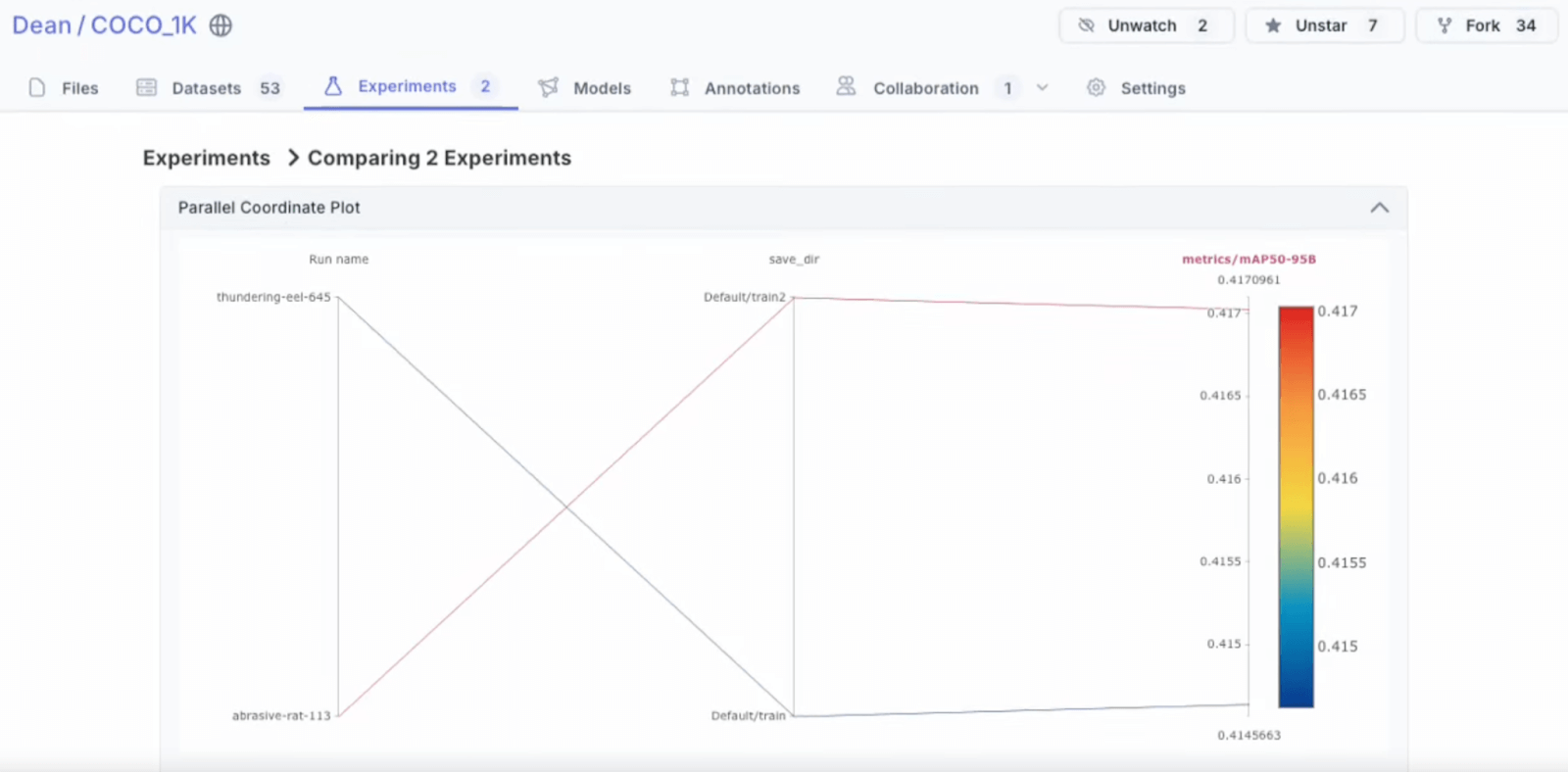The width and height of the screenshot is (1568, 772).
Task: Select thundering-eel-645 run on the axis
Action: pyautogui.click(x=273, y=297)
